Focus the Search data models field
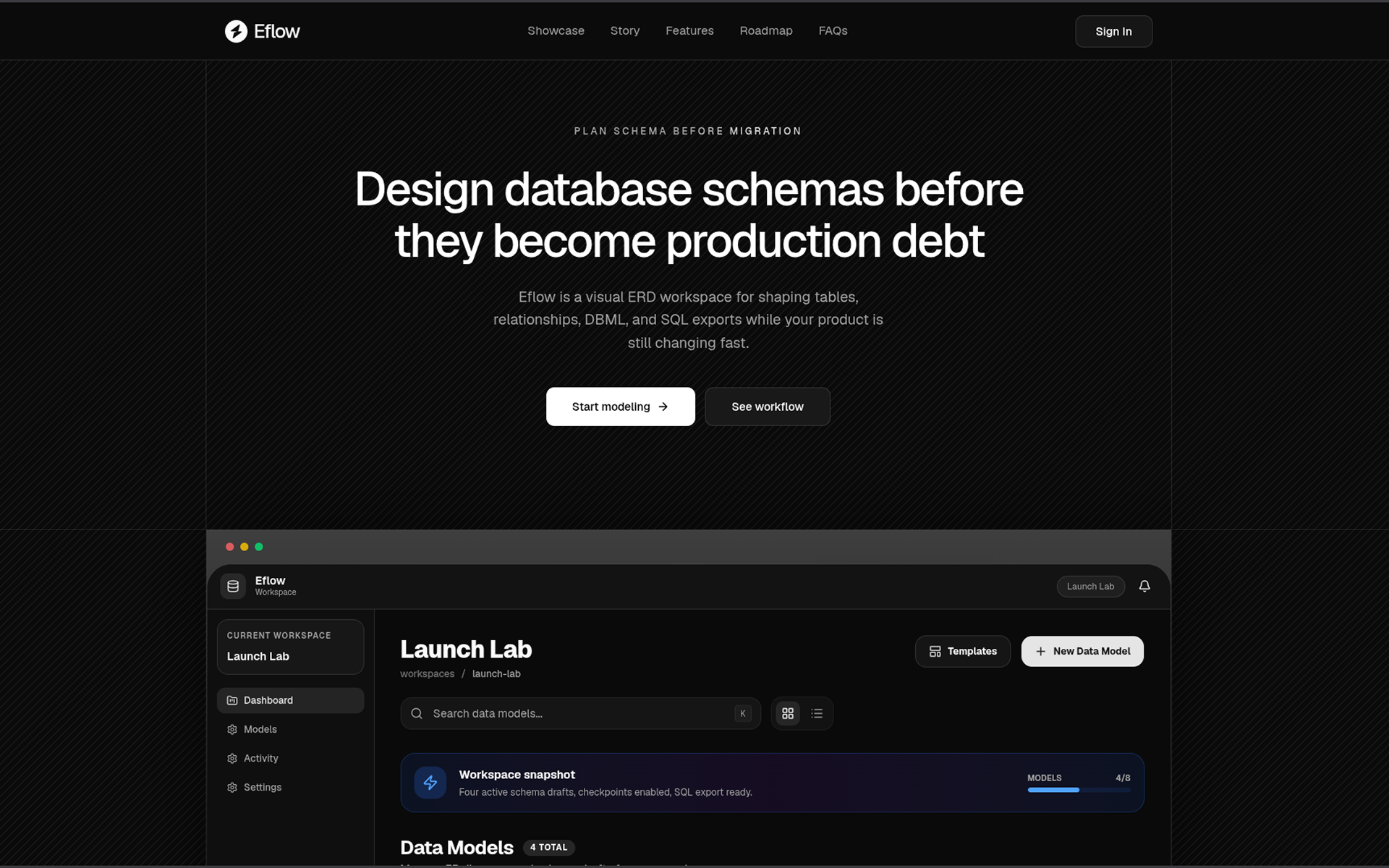The image size is (1389, 868). 580,713
